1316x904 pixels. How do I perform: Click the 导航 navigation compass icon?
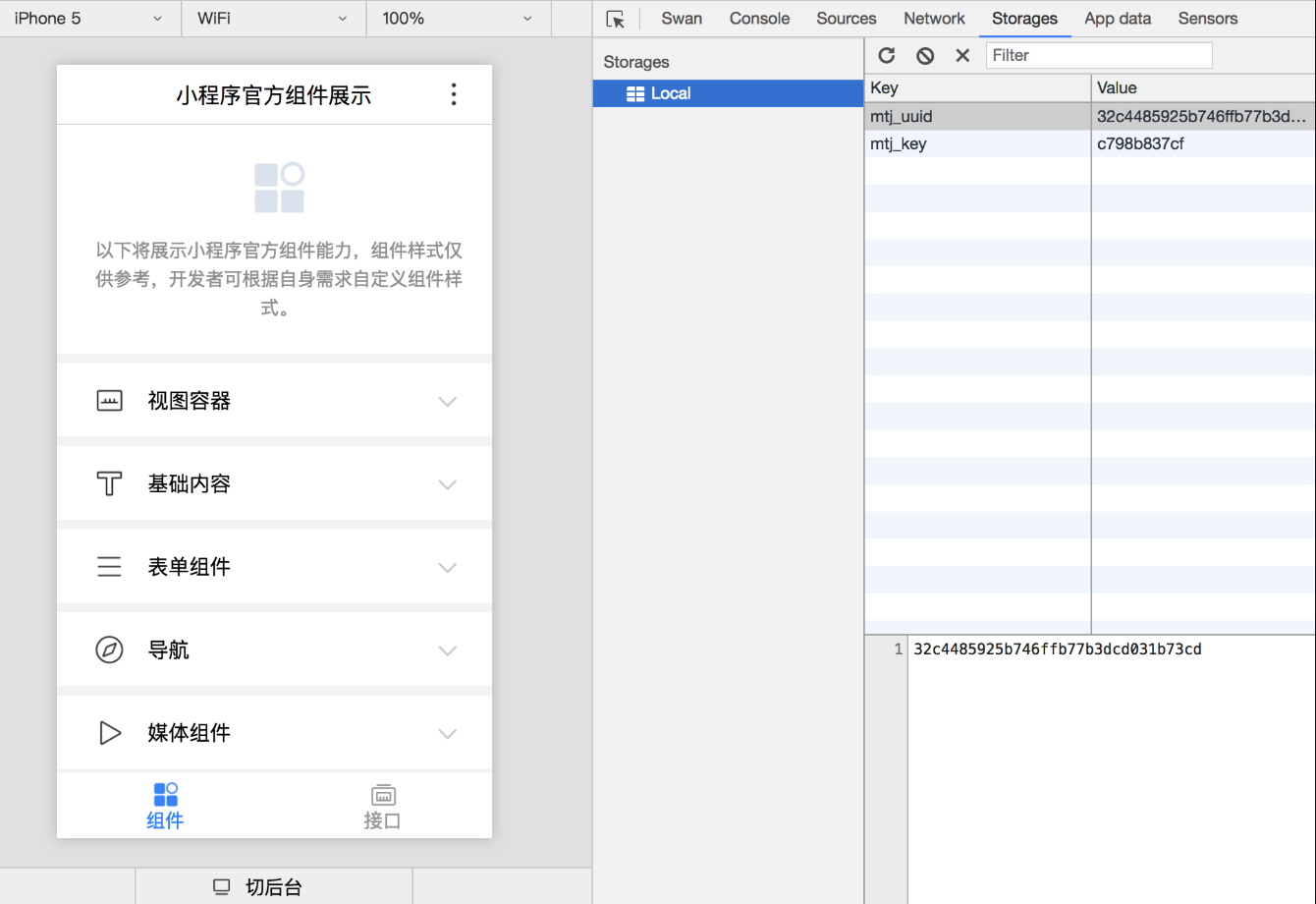coord(109,650)
